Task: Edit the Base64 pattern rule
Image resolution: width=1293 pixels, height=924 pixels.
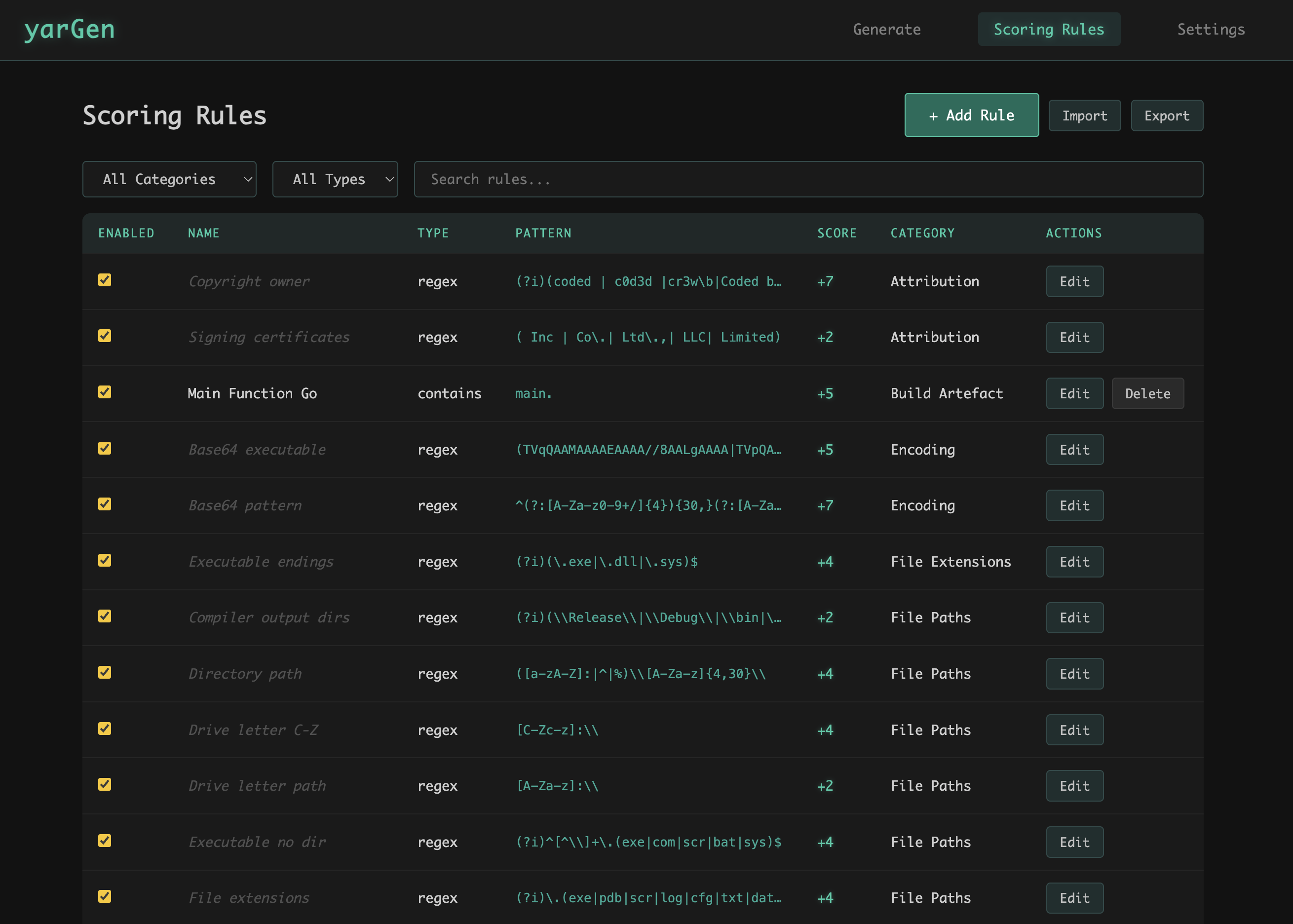Action: pos(1074,506)
